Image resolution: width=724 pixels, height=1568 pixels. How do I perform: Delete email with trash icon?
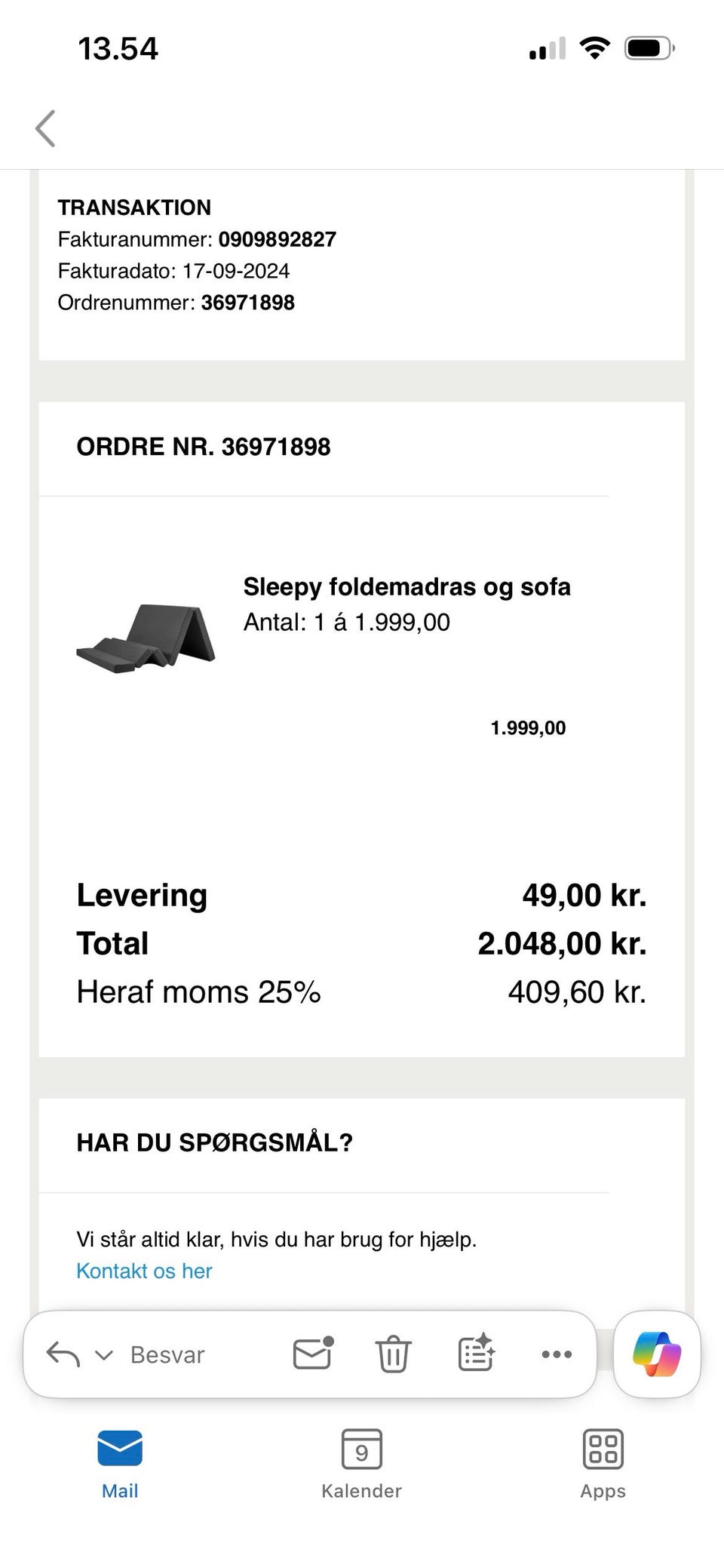393,1354
